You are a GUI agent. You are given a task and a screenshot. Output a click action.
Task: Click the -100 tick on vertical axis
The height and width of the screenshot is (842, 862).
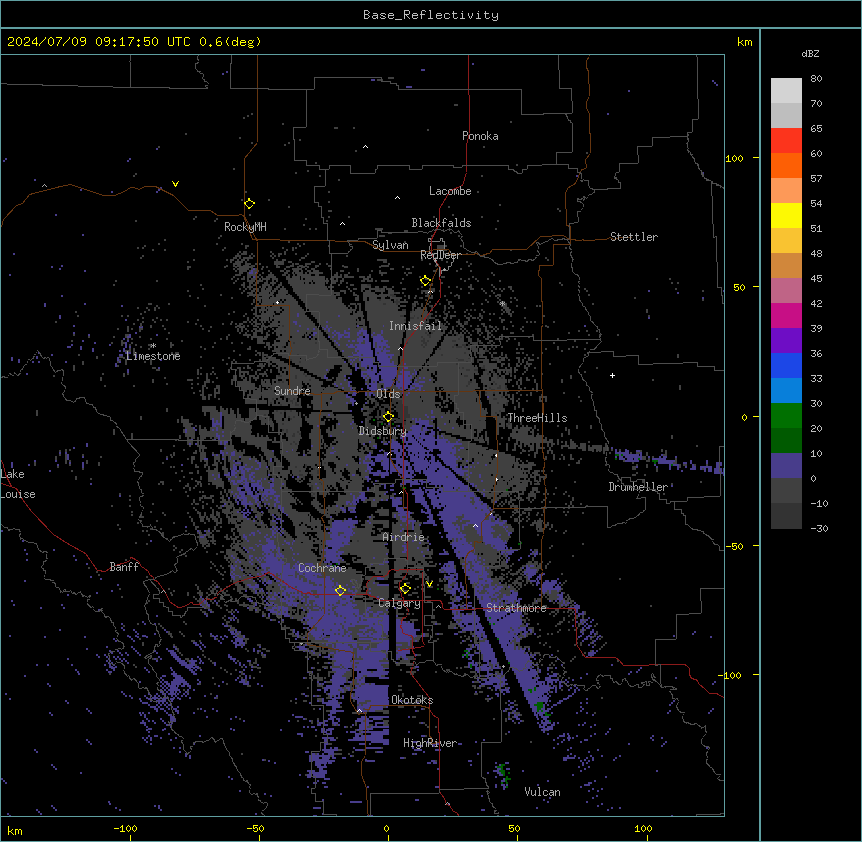731,675
